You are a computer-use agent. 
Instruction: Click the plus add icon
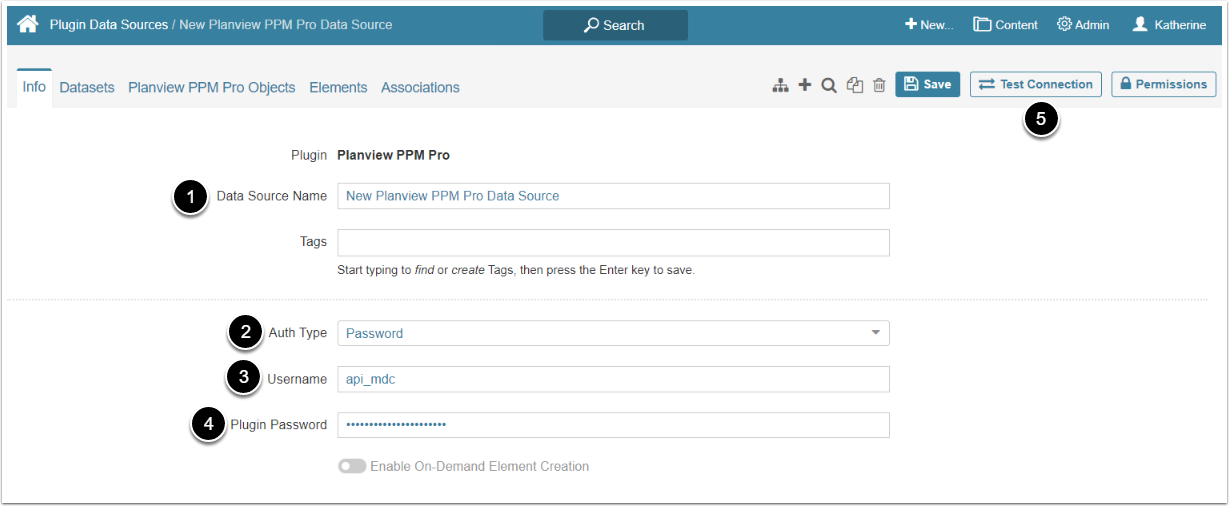click(805, 86)
